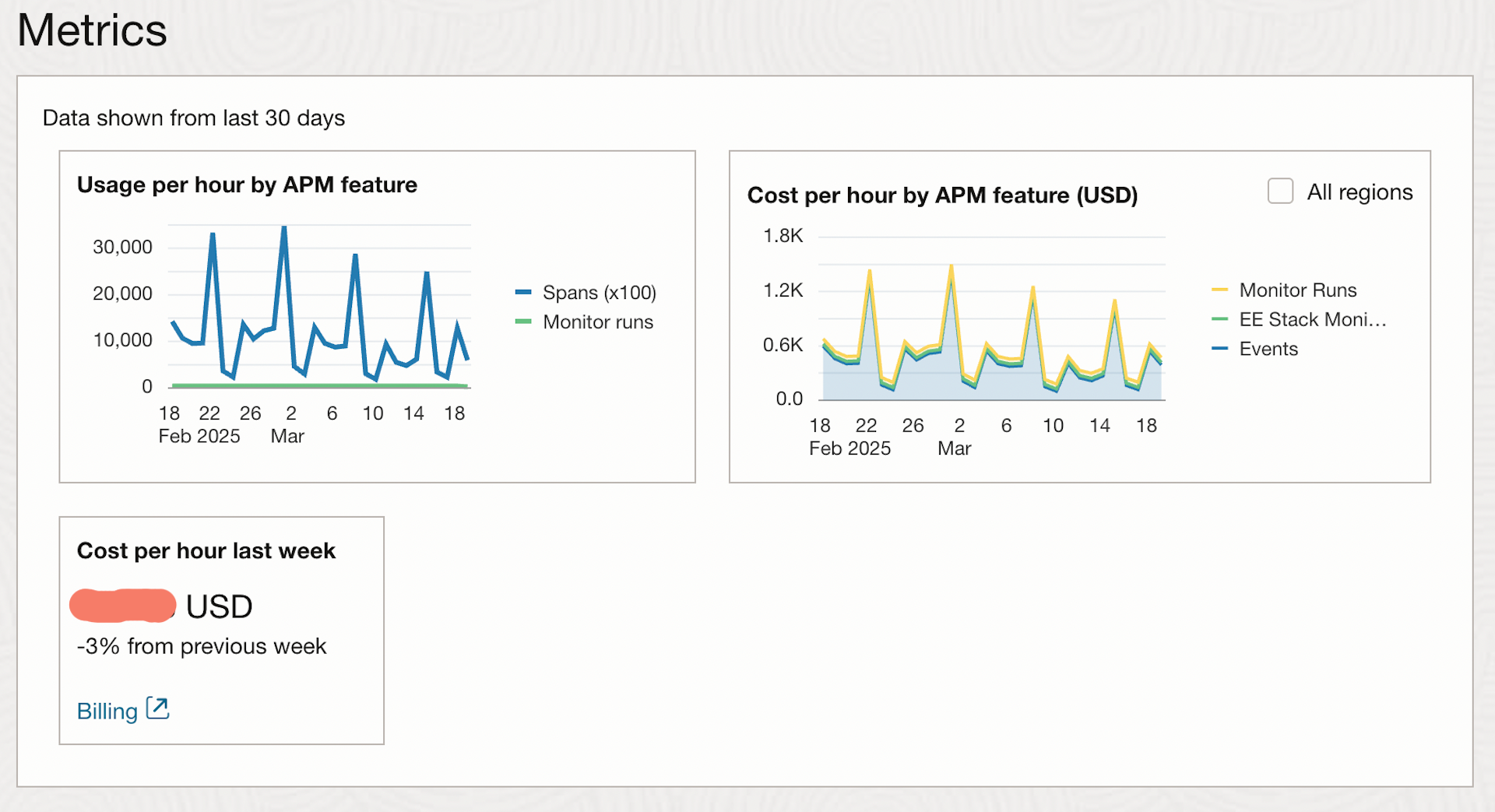The height and width of the screenshot is (812, 1495).
Task: Click the blue Spans (x100) legend marker
Action: tap(523, 293)
